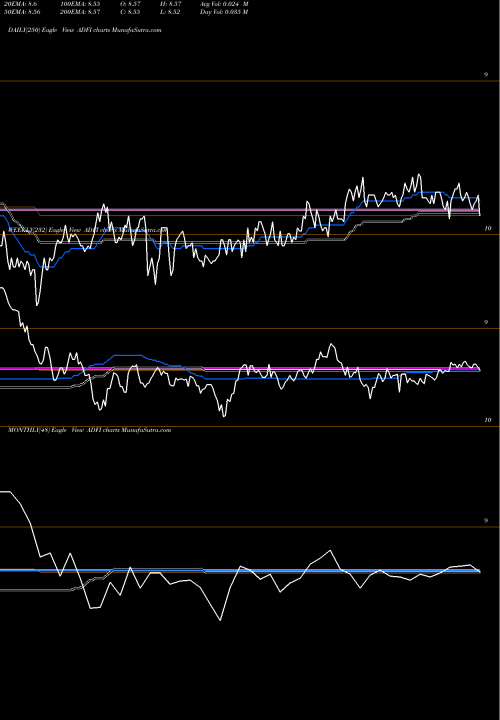Click the weekly chart's axis label 9
Viewport: 500px width, 720px height.
(x=486, y=322)
